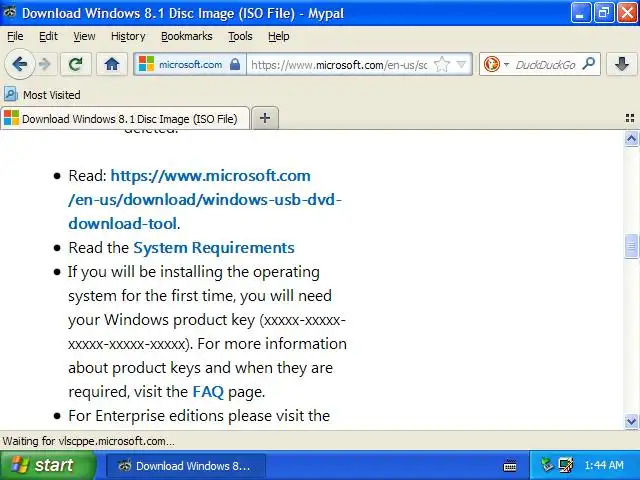Click the address bar URL field
This screenshot has width=640, height=480.
(339, 64)
